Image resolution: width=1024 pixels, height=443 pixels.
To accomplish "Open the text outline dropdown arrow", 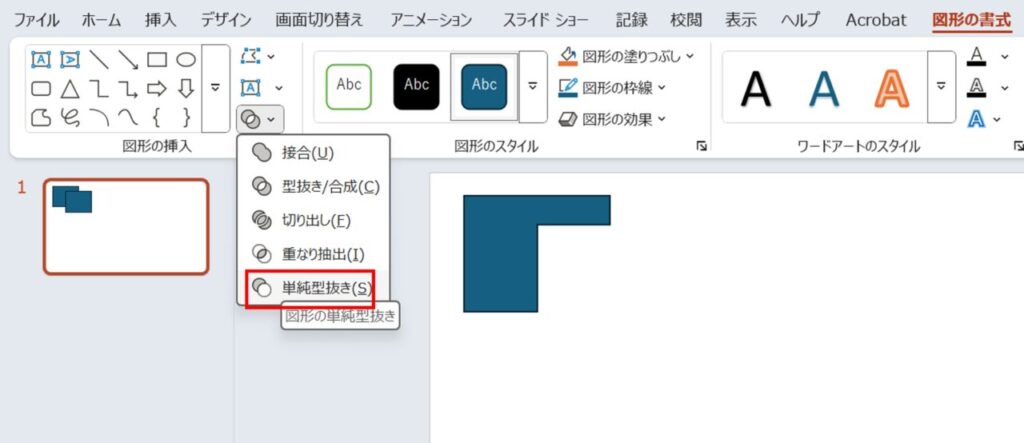I will (1004, 87).
